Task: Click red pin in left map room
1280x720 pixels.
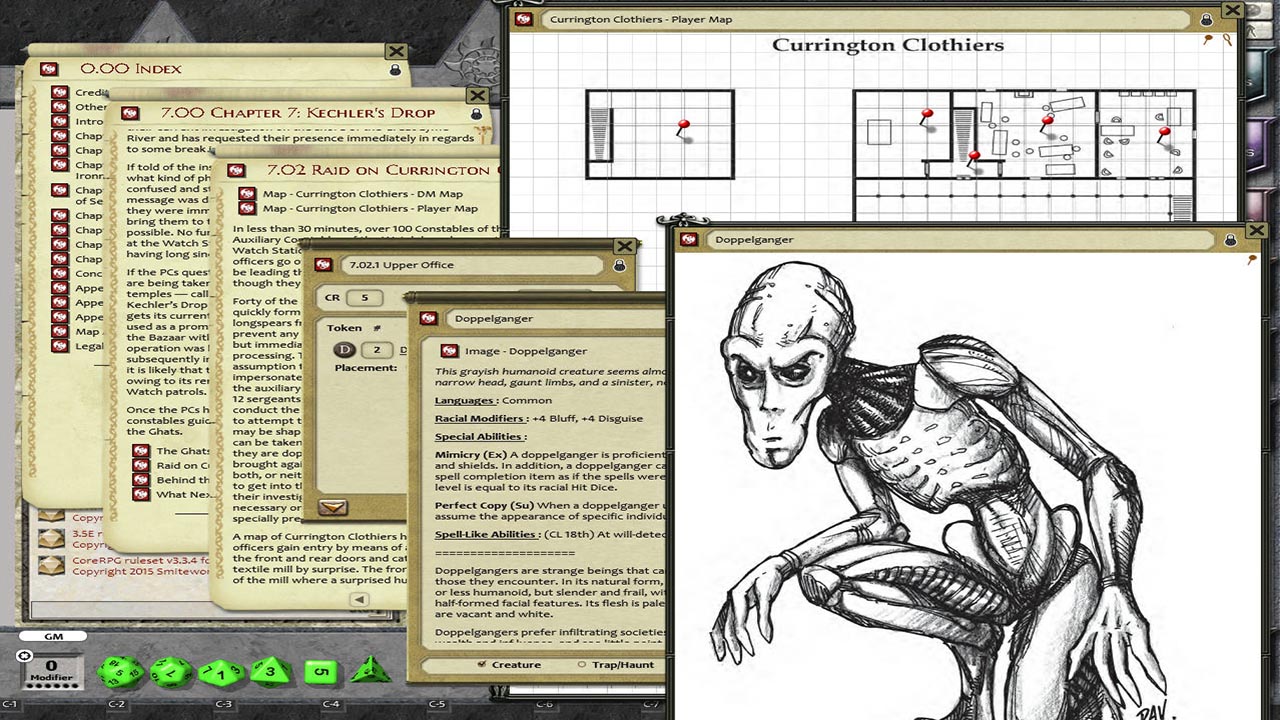Action: (684, 127)
